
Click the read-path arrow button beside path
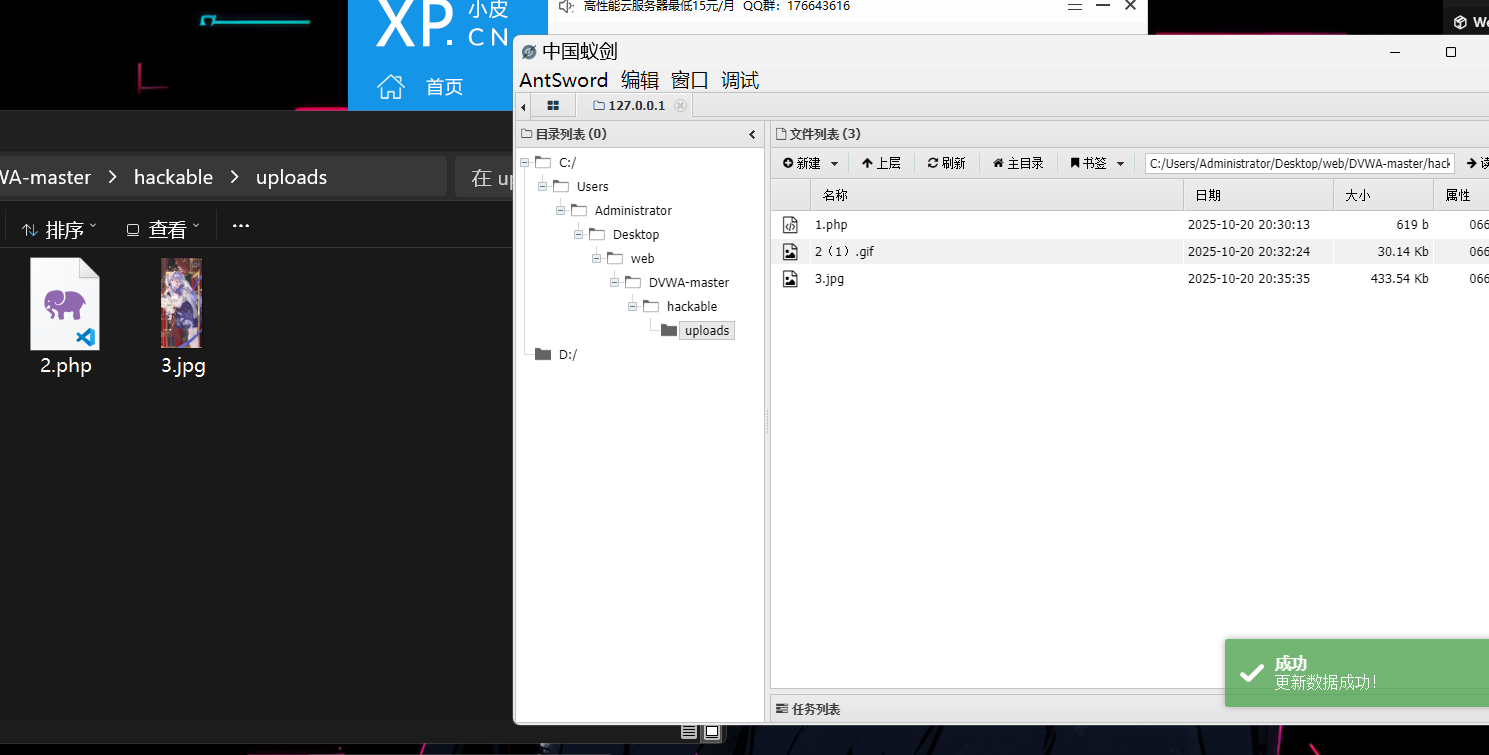click(x=1476, y=163)
